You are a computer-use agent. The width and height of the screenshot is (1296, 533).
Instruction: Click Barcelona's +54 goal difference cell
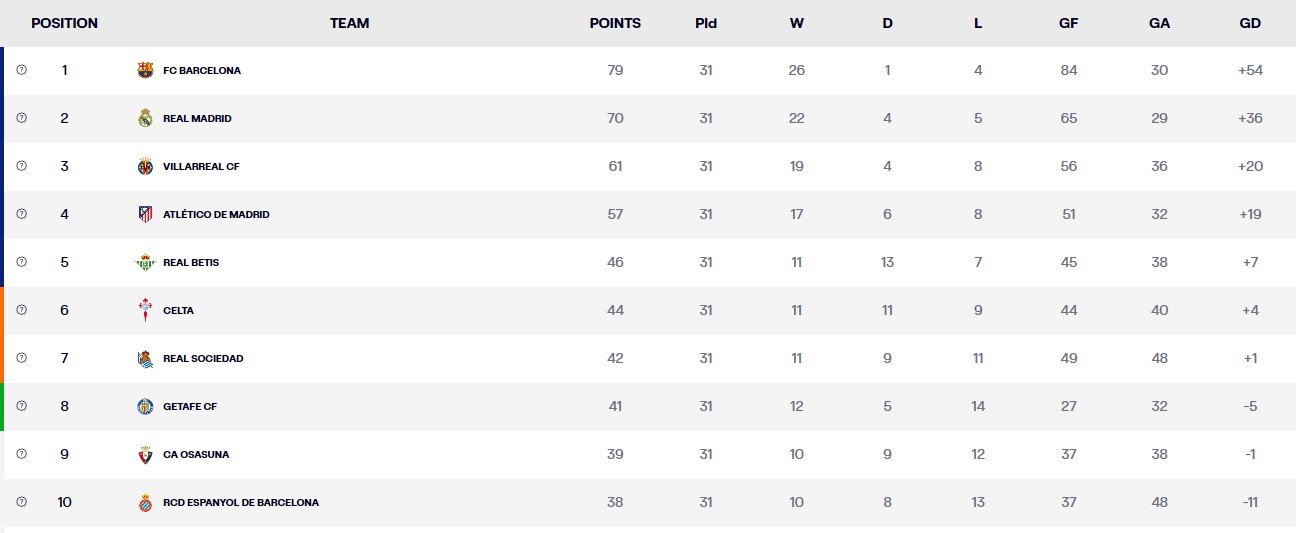tap(1250, 71)
